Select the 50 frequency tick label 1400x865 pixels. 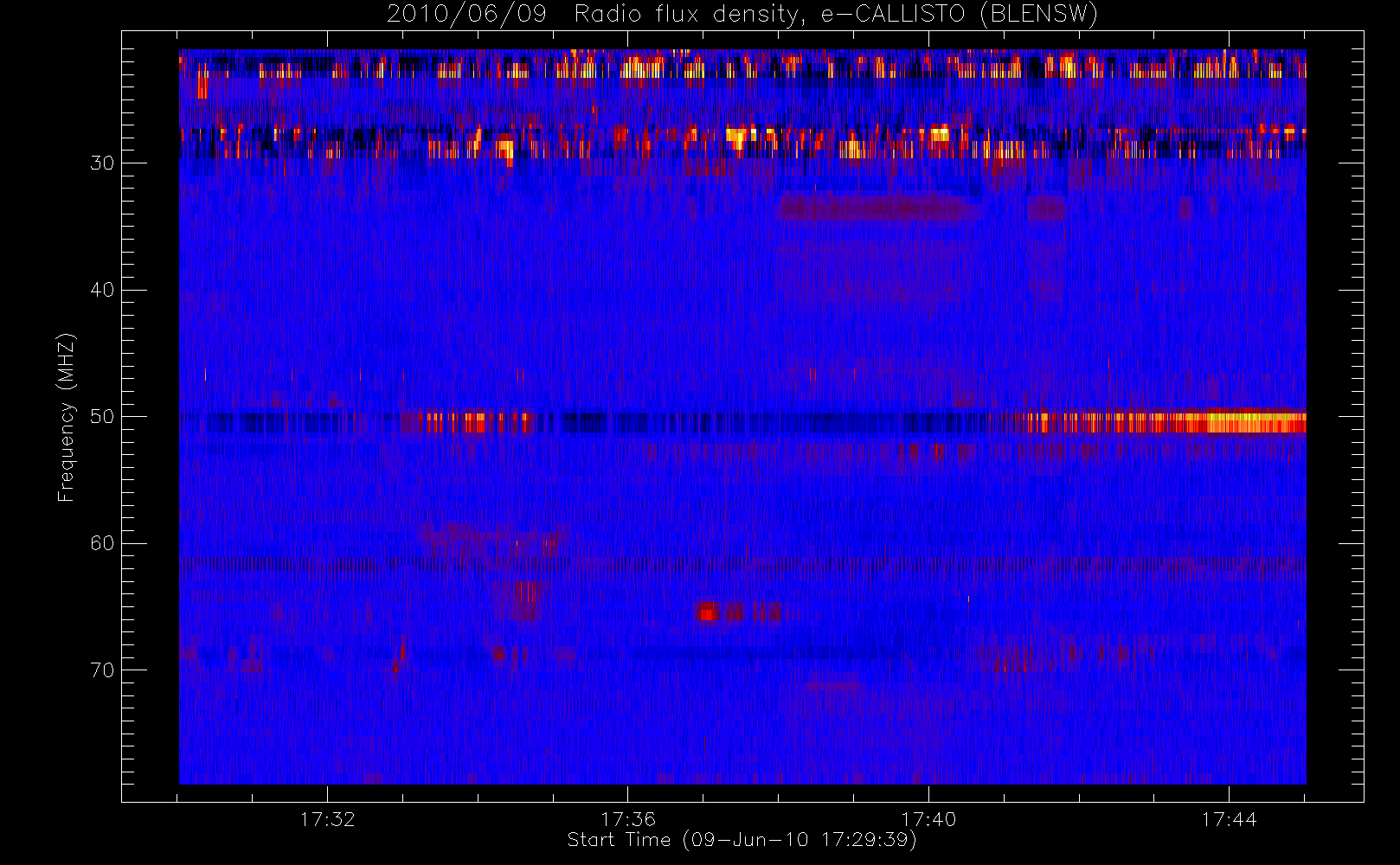pyautogui.click(x=102, y=417)
